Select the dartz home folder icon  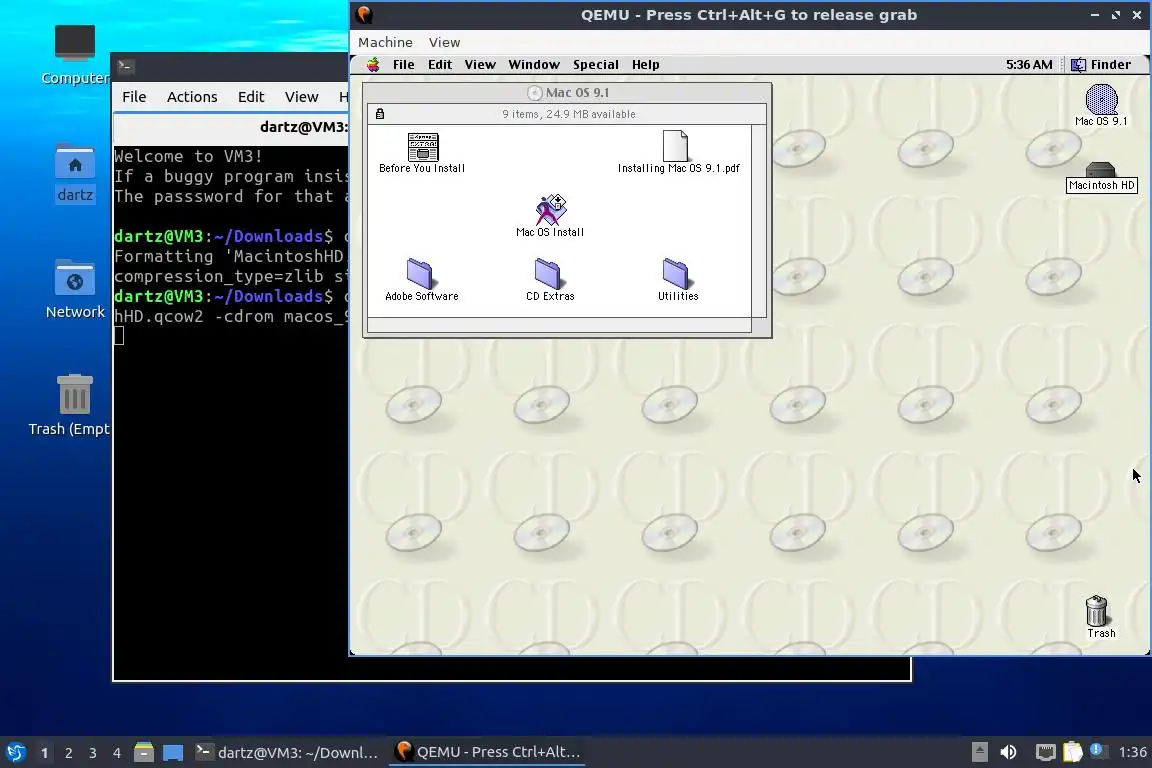(x=75, y=161)
